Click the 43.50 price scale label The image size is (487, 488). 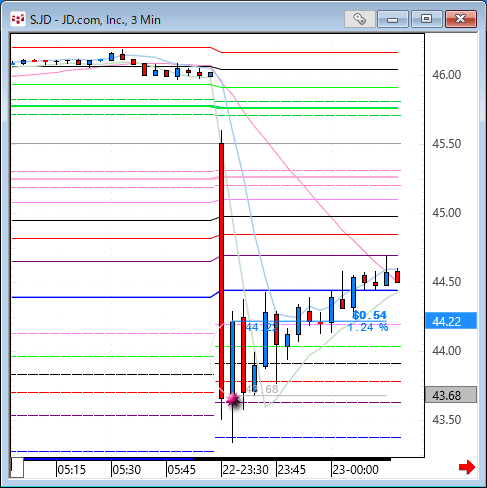[447, 420]
